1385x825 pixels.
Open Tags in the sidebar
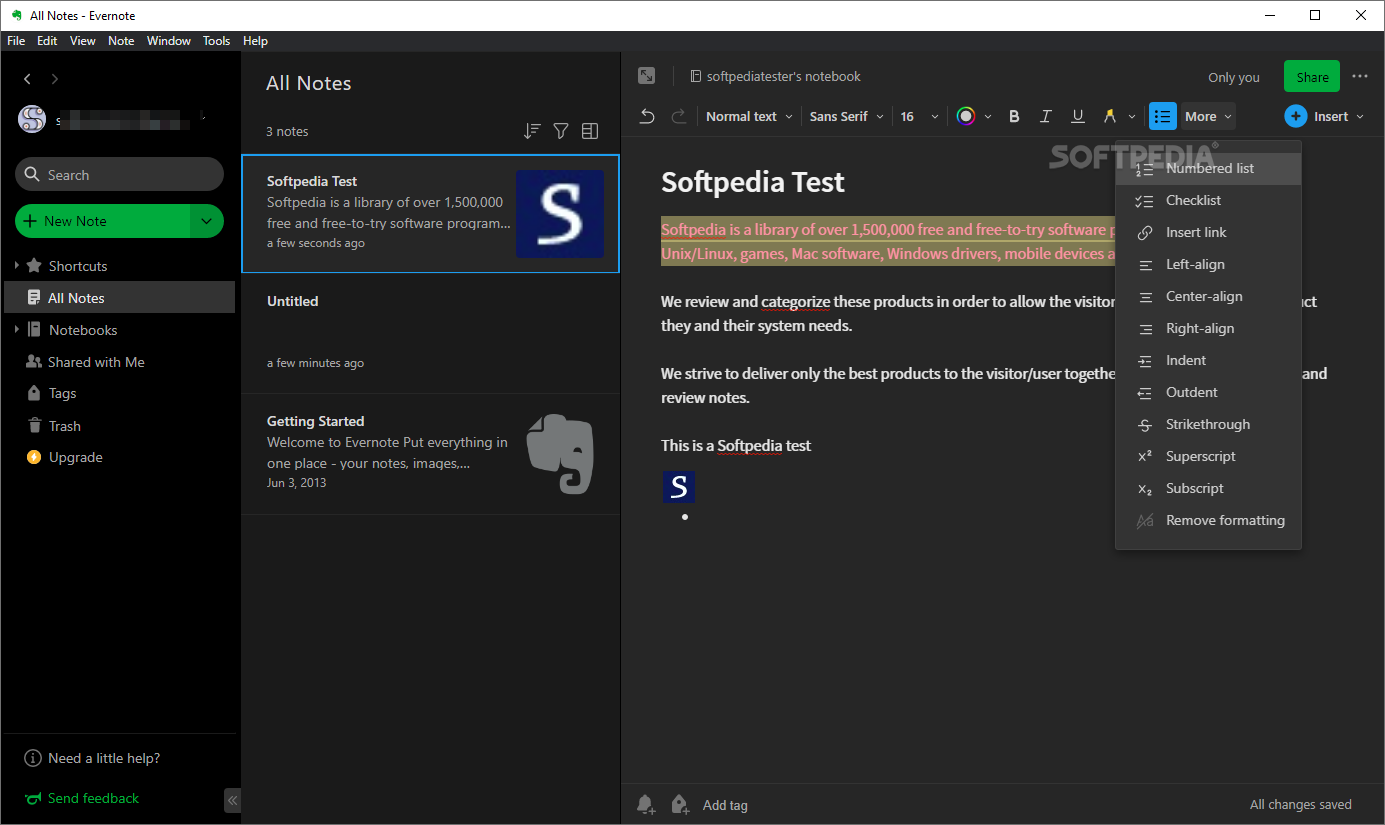click(62, 394)
